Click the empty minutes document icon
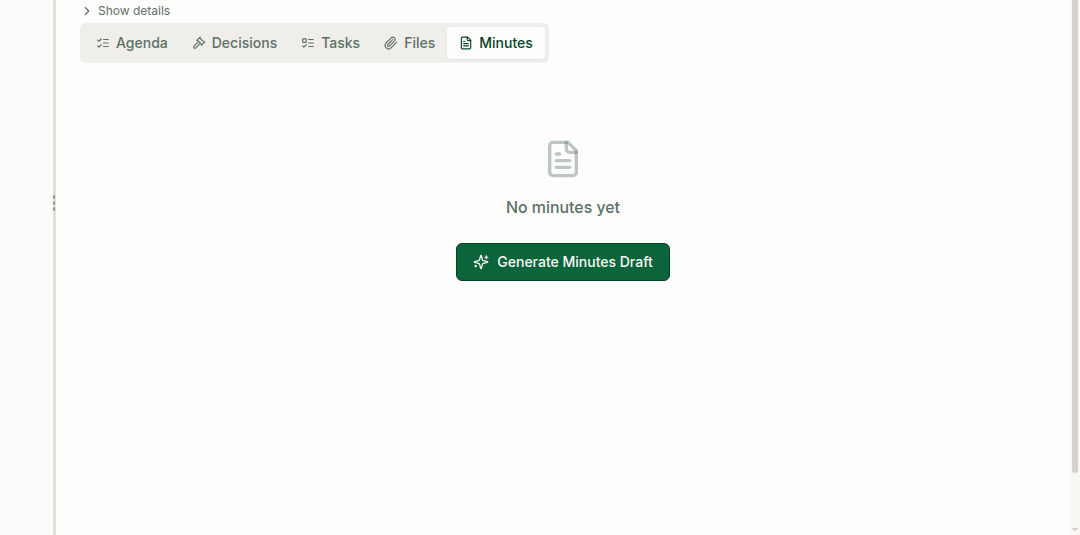This screenshot has width=1080, height=535. tap(563, 159)
